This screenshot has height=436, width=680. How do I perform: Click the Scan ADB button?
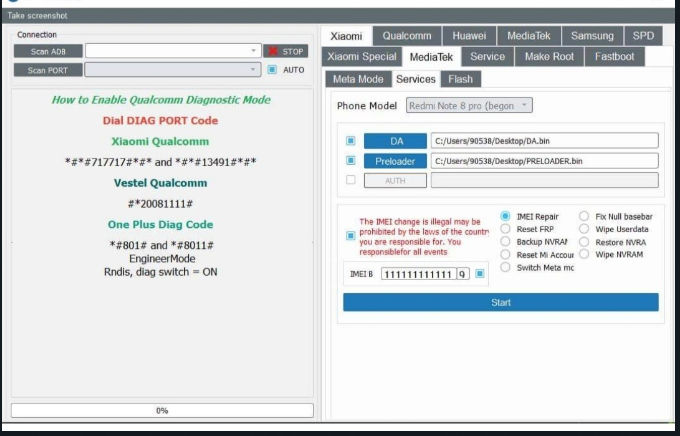(x=48, y=51)
